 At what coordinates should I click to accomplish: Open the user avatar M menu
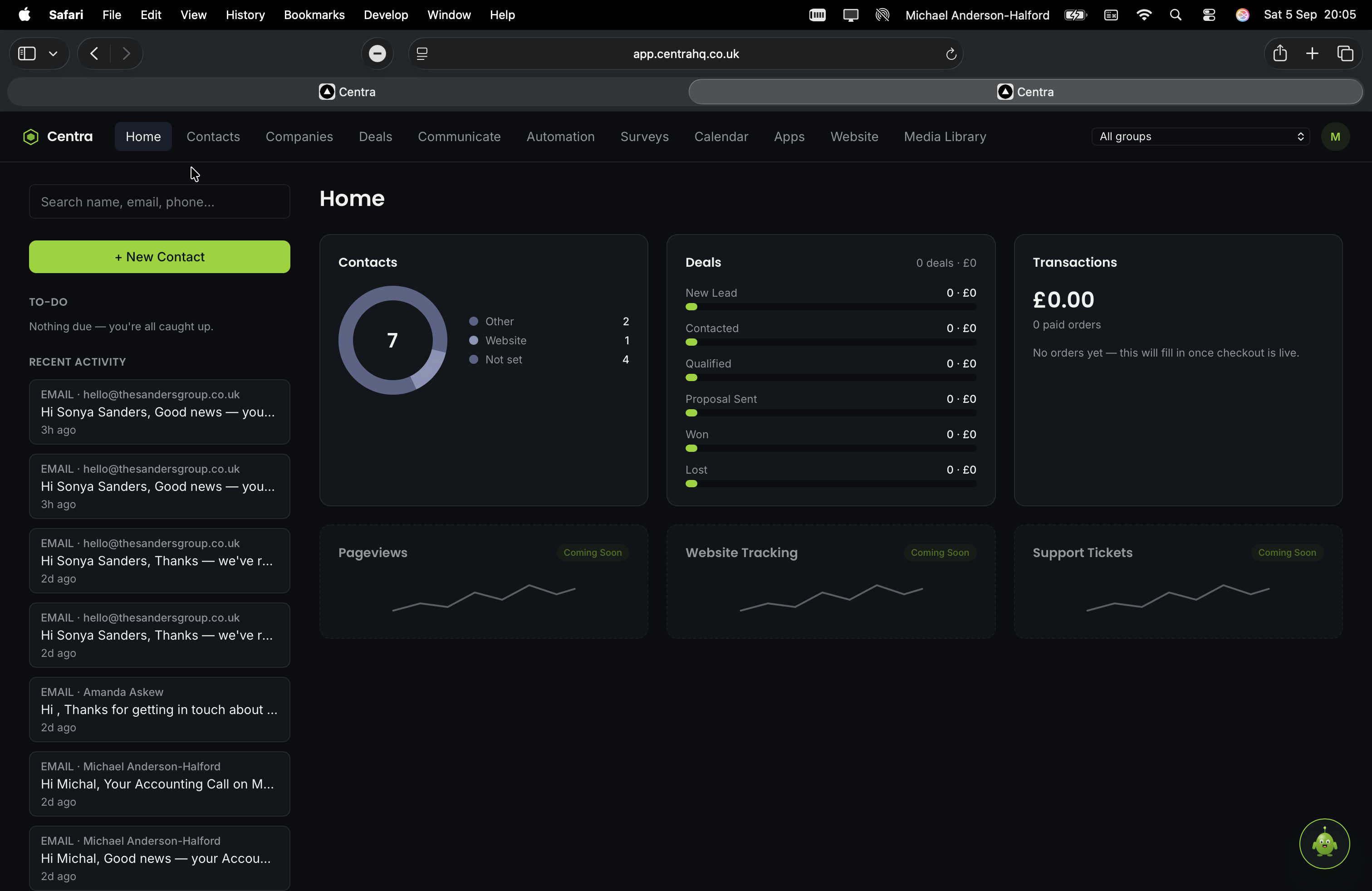click(x=1334, y=137)
